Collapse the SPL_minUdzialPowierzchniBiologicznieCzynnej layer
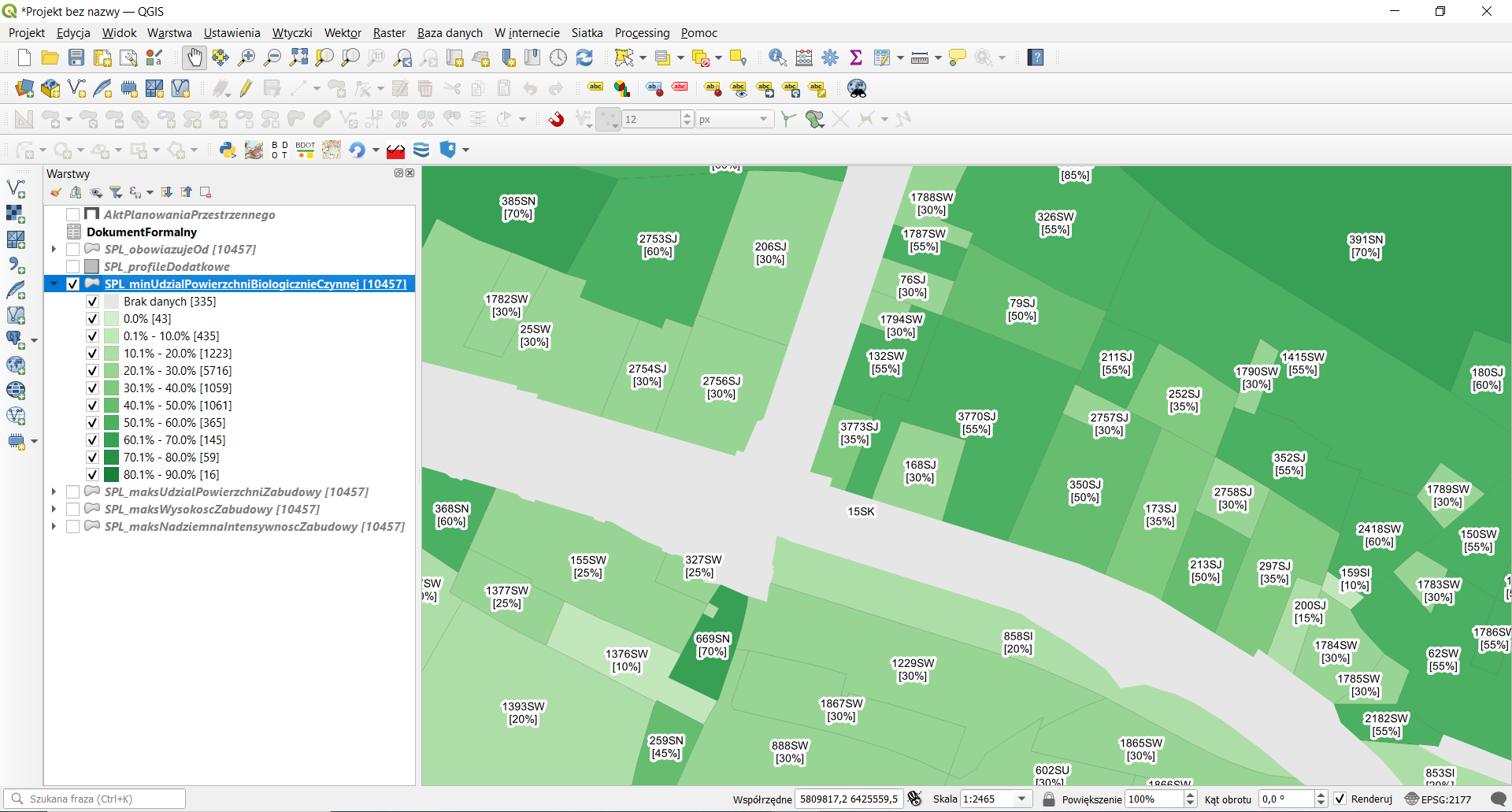Viewport: 1512px width, 812px height. [x=54, y=284]
